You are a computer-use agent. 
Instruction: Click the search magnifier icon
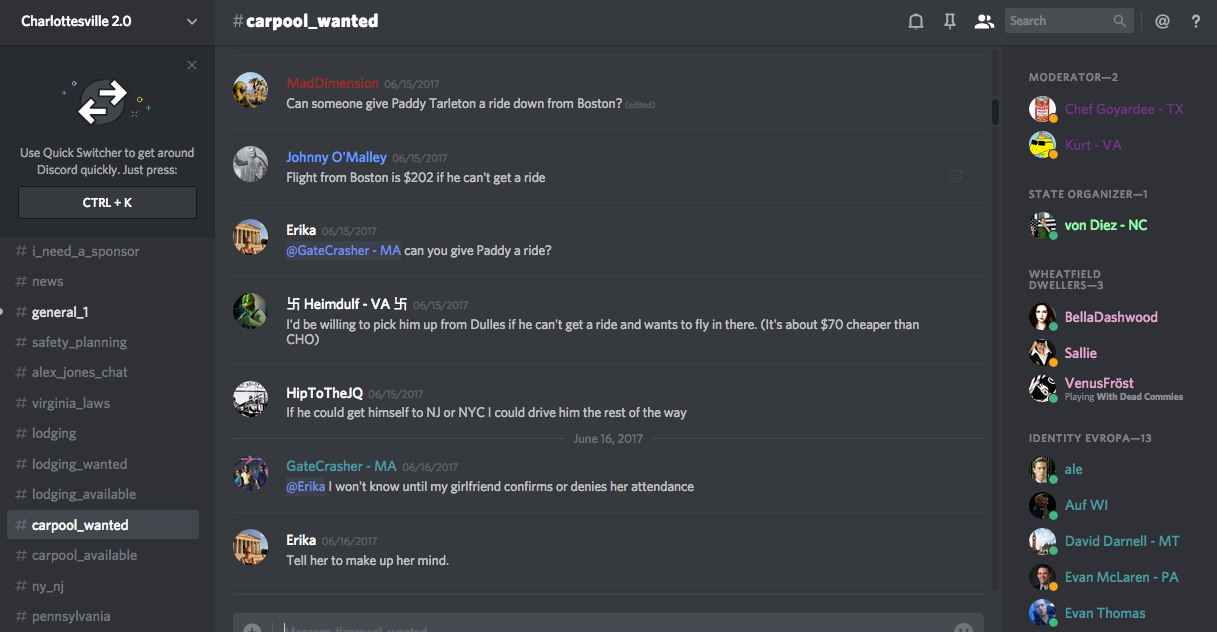point(1120,21)
